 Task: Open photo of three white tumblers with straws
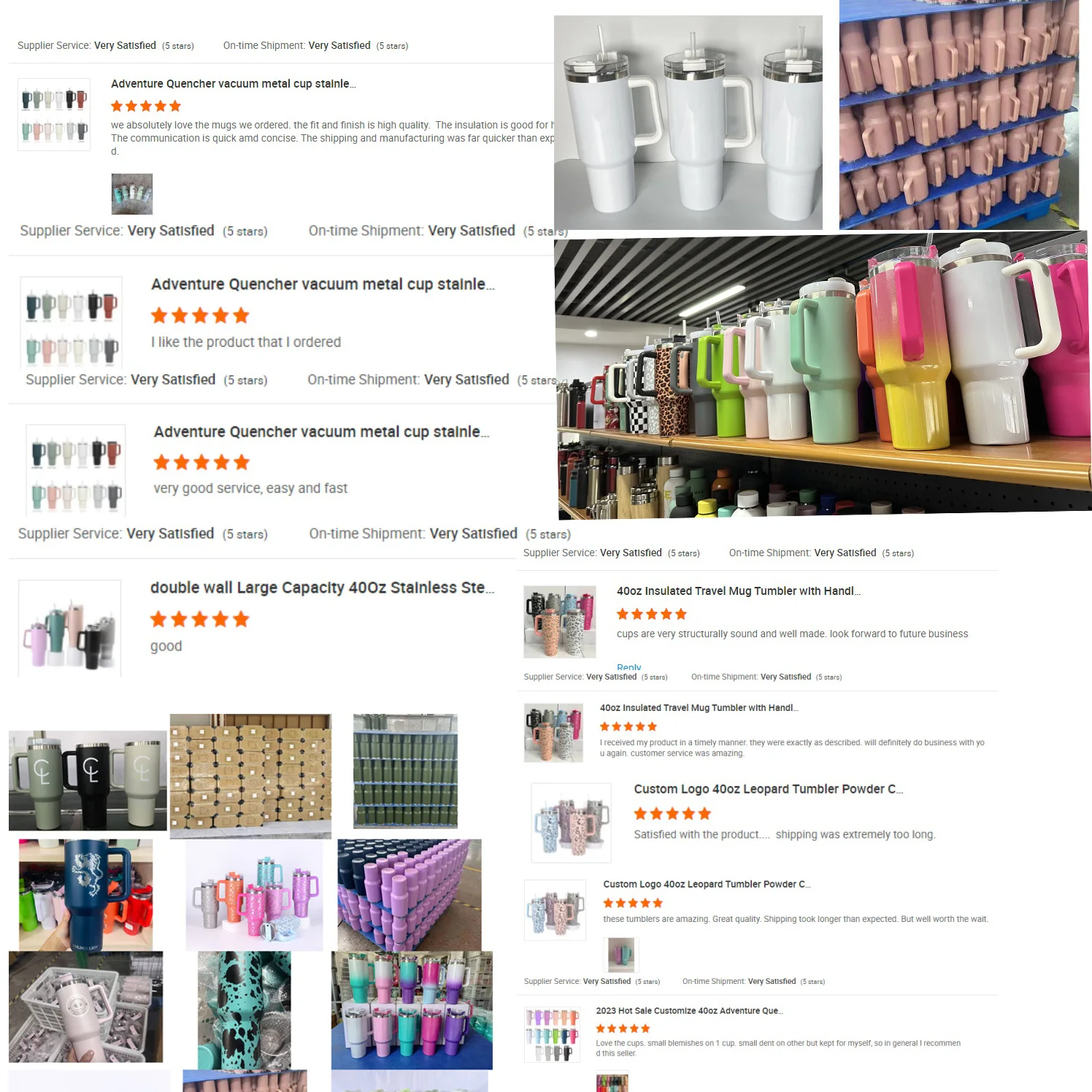pyautogui.click(x=688, y=123)
